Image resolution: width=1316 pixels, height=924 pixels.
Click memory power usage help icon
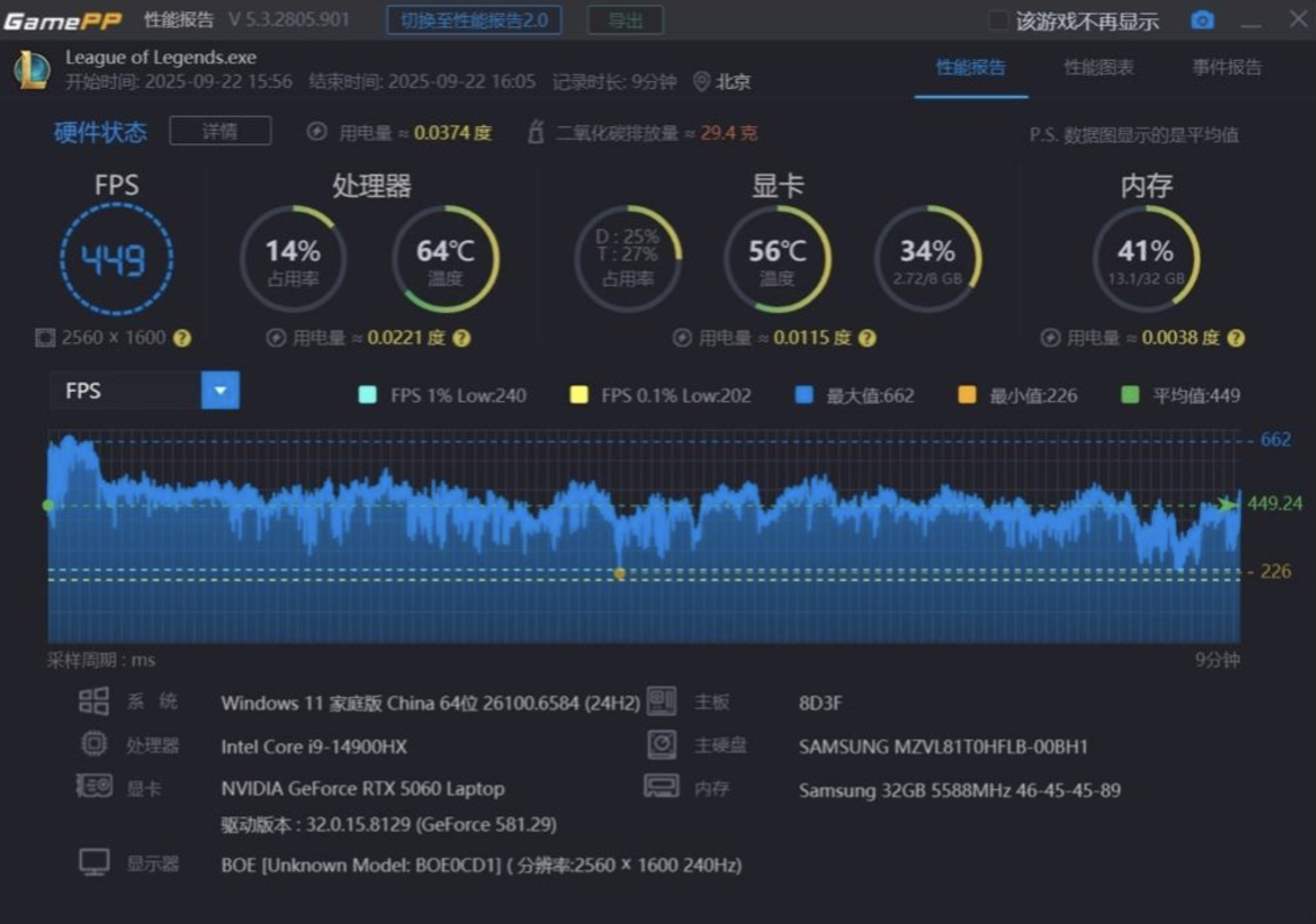1236,338
